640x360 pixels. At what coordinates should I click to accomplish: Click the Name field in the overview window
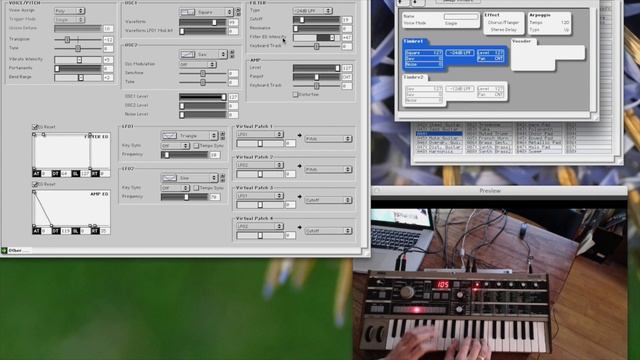click(x=461, y=16)
